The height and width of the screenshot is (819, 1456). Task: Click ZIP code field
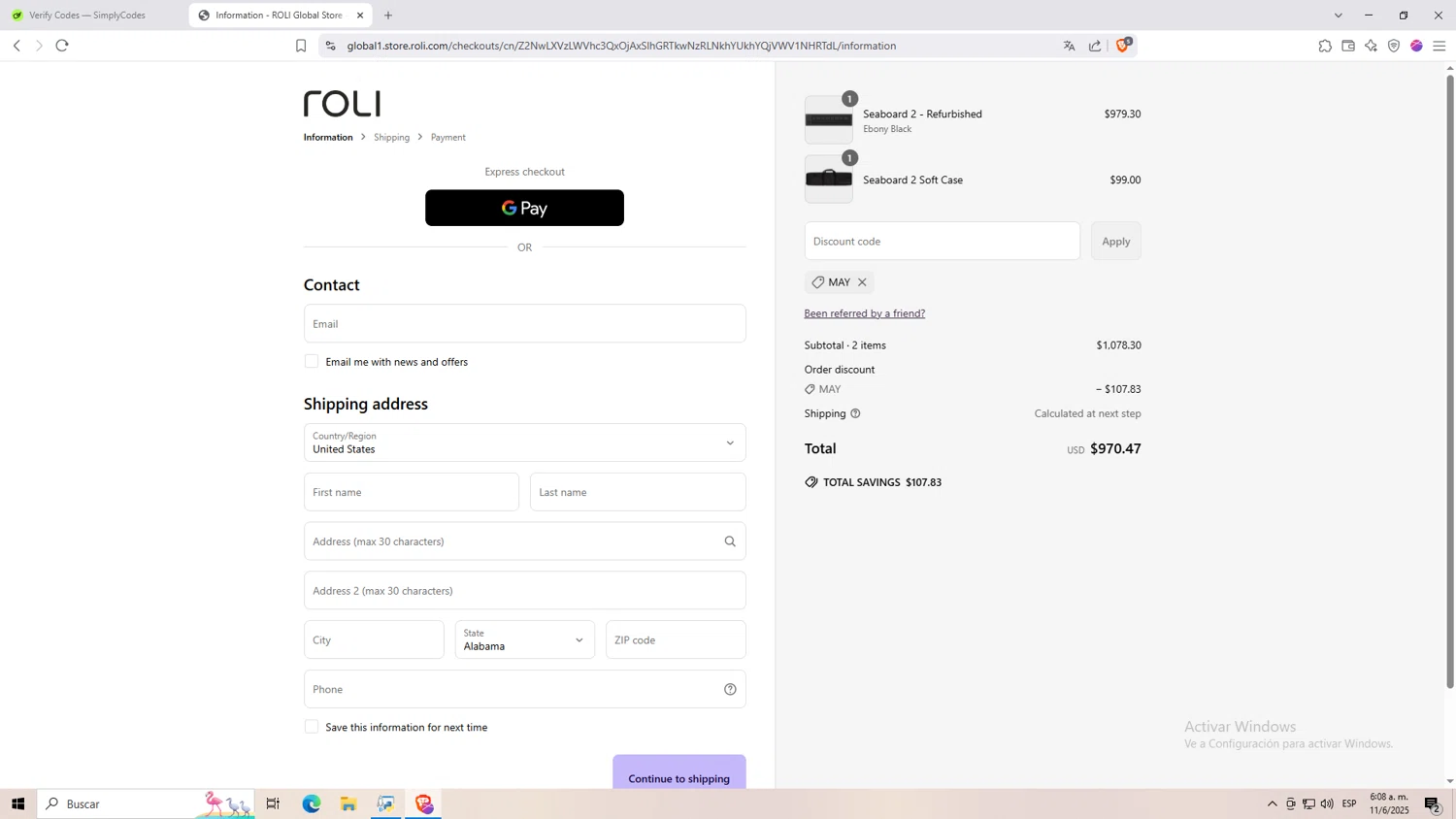click(676, 639)
